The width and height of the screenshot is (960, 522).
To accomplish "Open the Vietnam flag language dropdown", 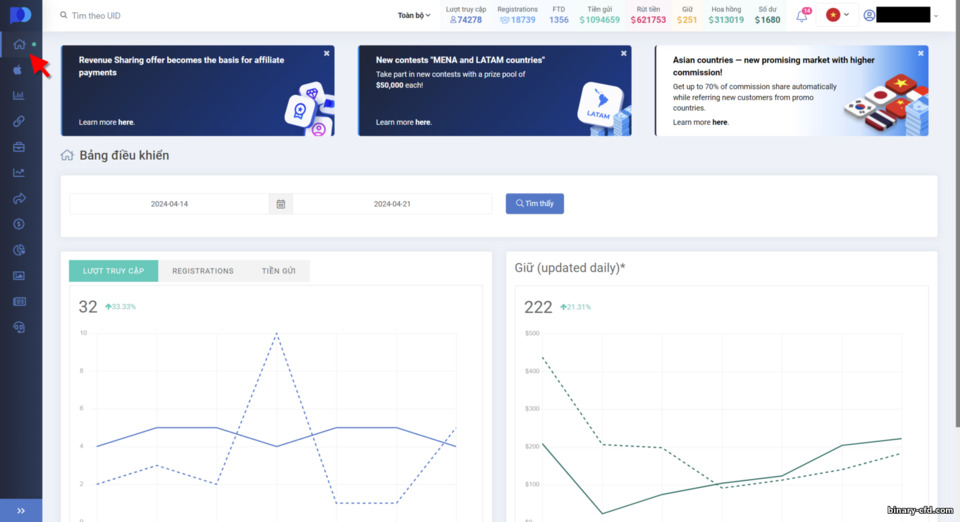I will pyautogui.click(x=837, y=15).
